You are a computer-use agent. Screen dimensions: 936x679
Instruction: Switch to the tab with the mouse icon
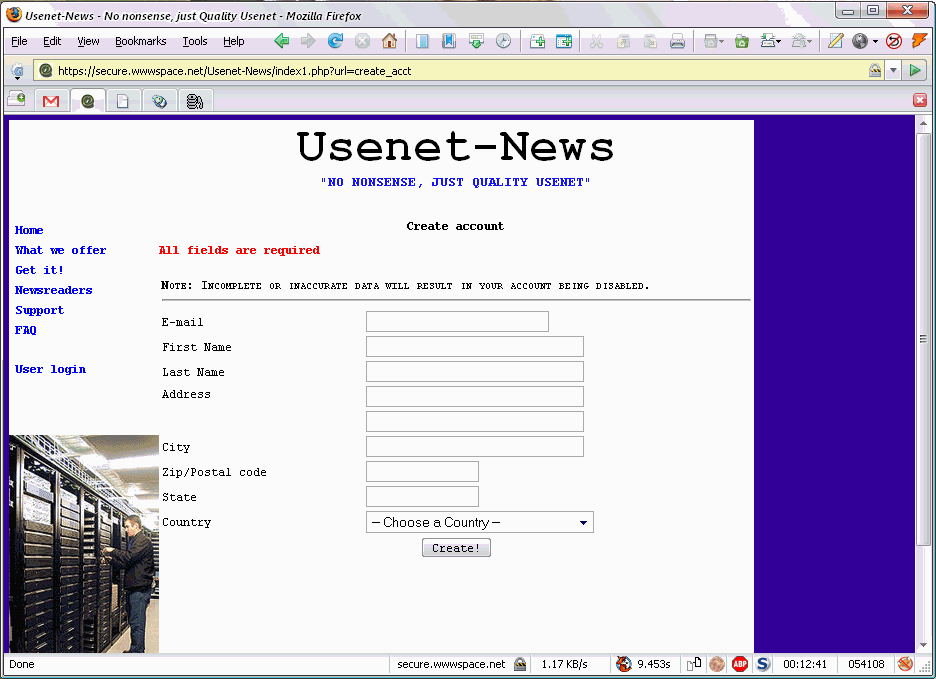click(x=159, y=101)
